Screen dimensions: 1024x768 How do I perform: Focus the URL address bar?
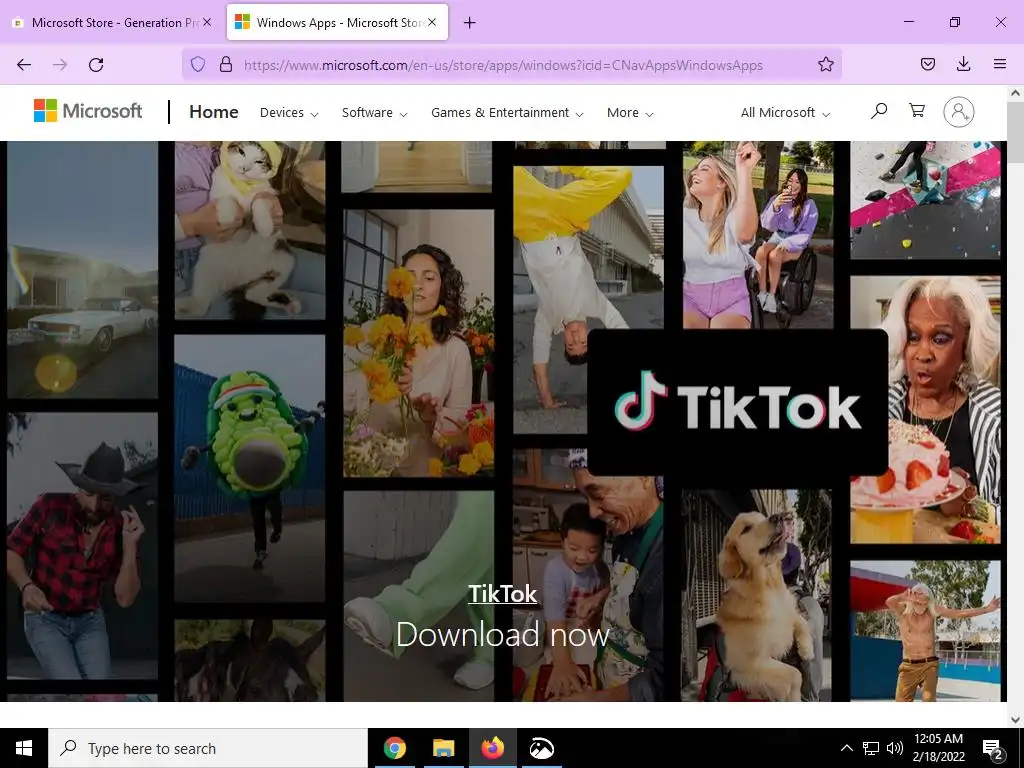(x=503, y=65)
